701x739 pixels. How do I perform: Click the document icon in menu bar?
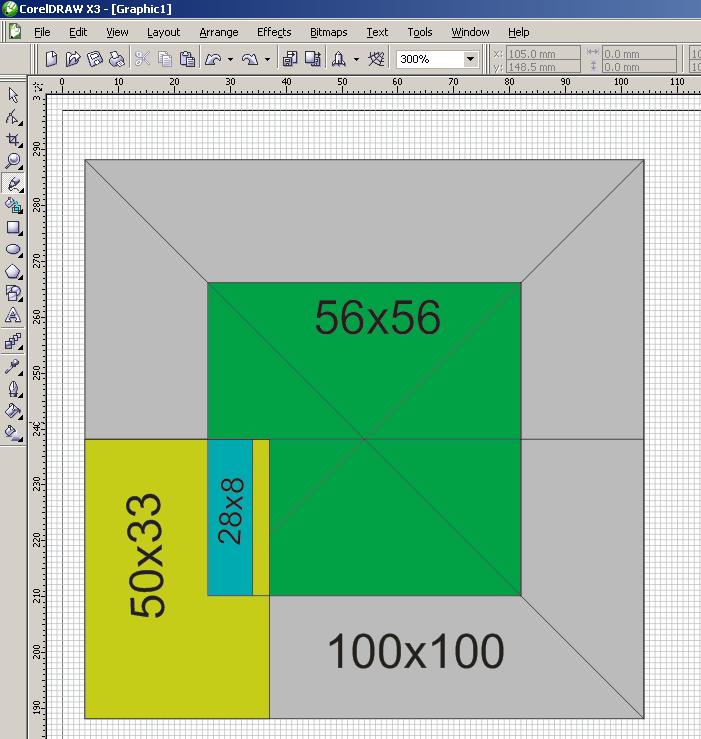15,32
